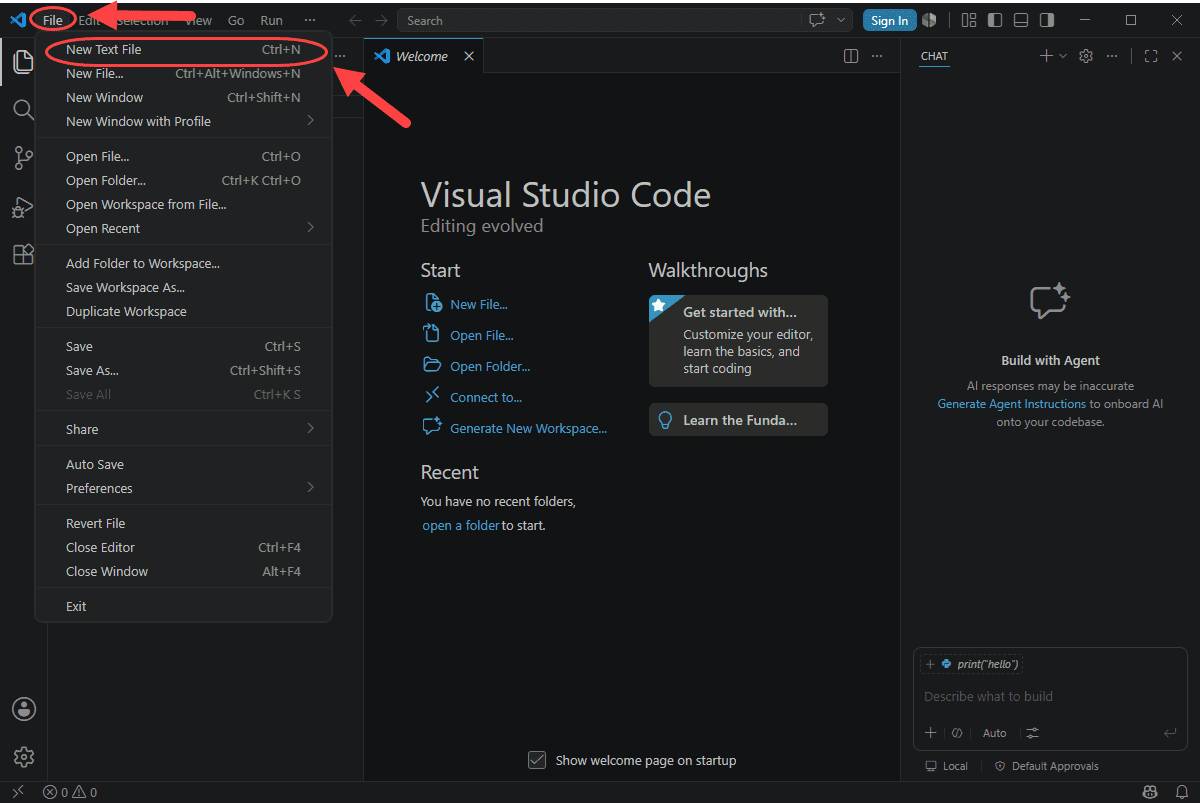Open the chevron dropdown beside the title bar chat icon
Screen dimensions: 1200x803
(841, 20)
